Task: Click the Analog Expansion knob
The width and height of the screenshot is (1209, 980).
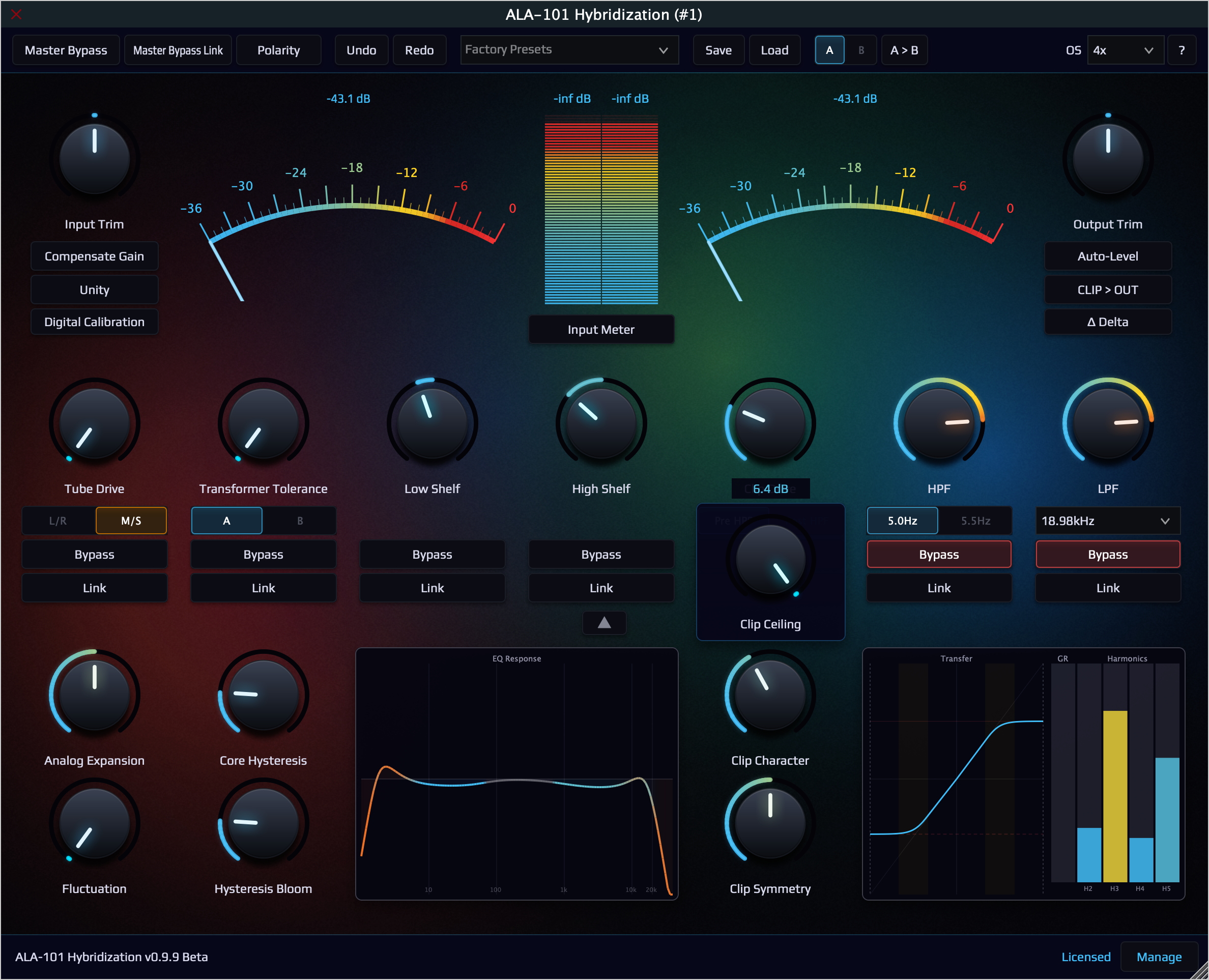Action: click(x=94, y=695)
